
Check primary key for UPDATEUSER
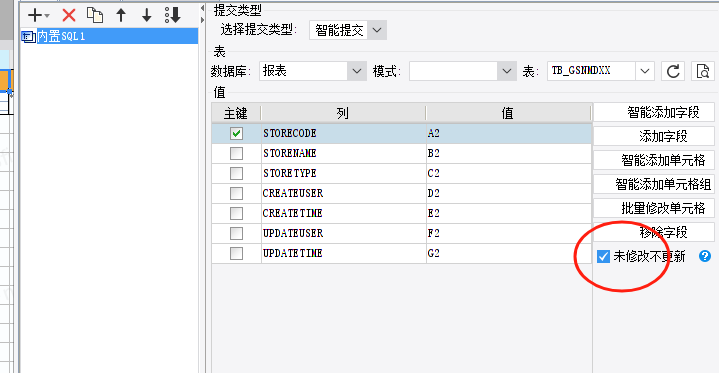coord(236,233)
